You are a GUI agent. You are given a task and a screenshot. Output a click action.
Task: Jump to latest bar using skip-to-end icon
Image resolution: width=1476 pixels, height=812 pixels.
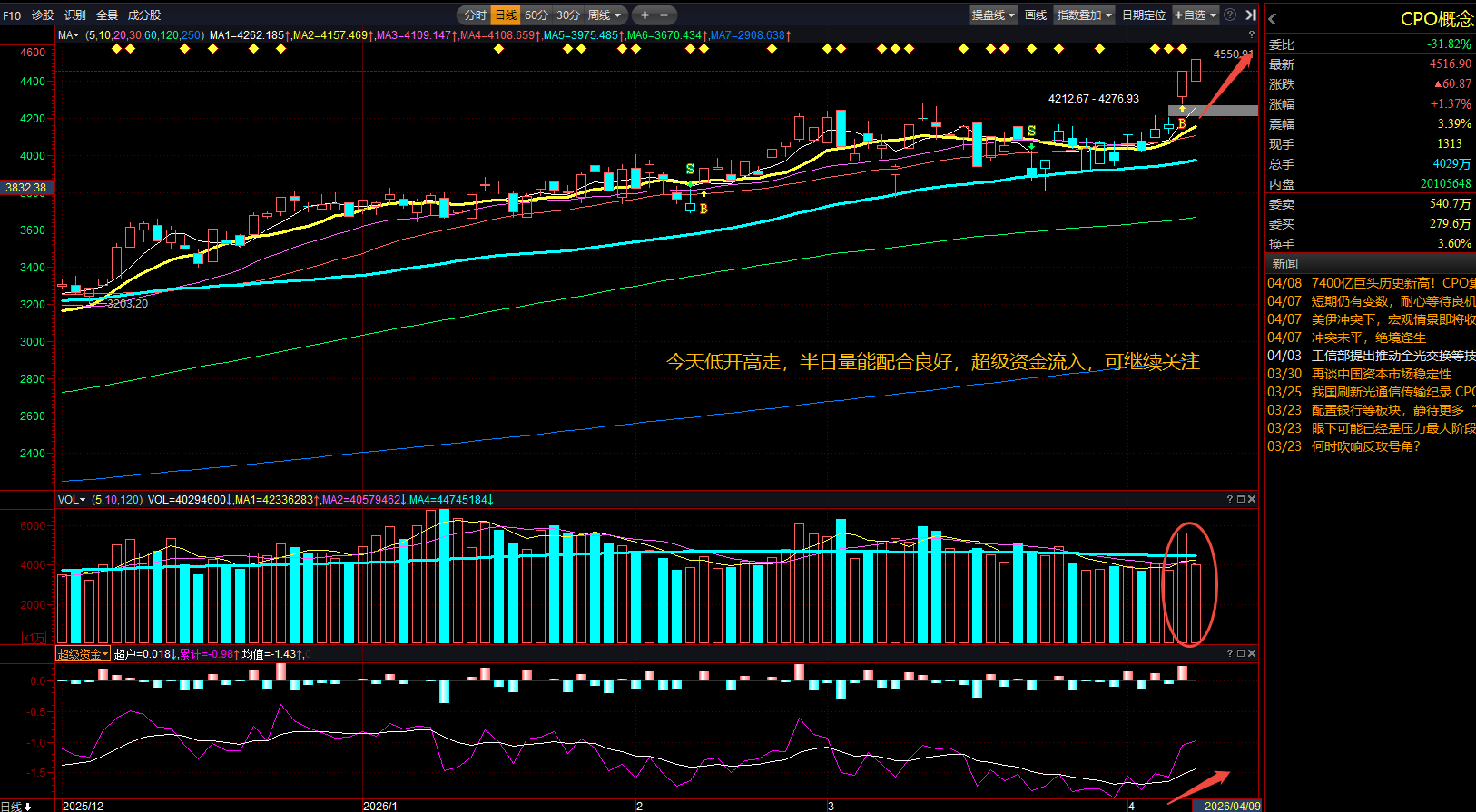click(x=1250, y=15)
